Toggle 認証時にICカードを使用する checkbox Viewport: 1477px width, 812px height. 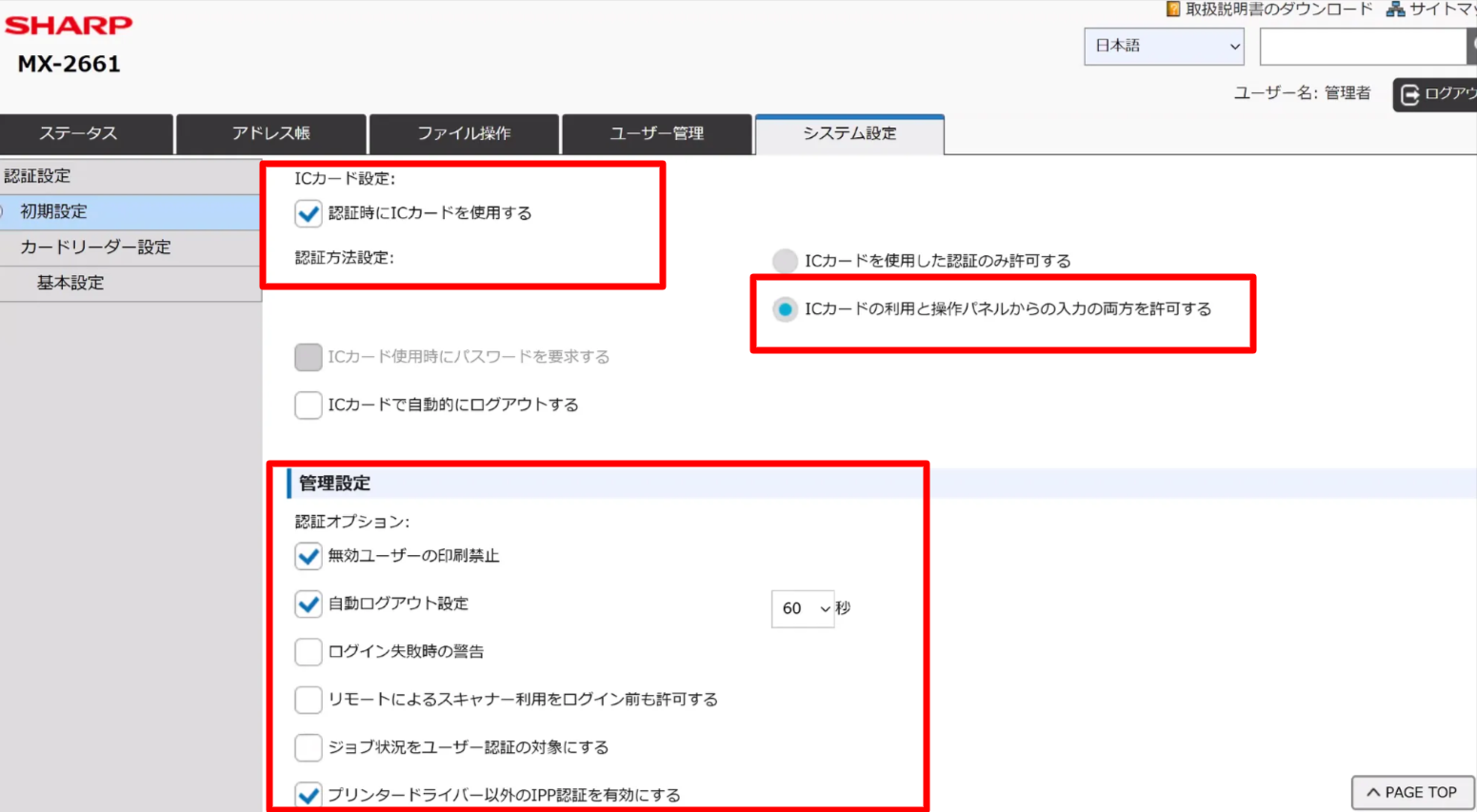(x=308, y=213)
